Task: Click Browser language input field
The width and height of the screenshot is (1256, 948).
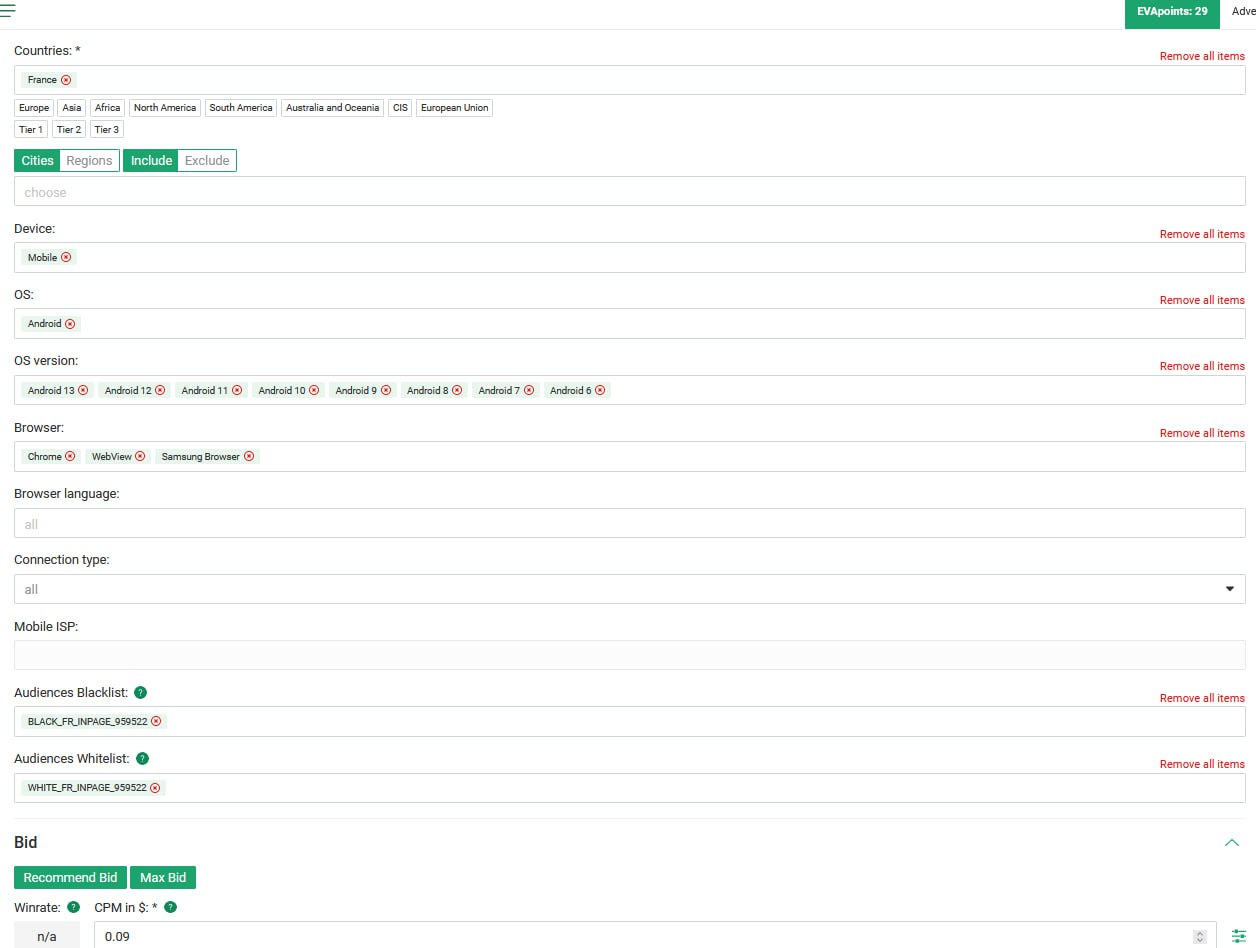Action: [630, 523]
